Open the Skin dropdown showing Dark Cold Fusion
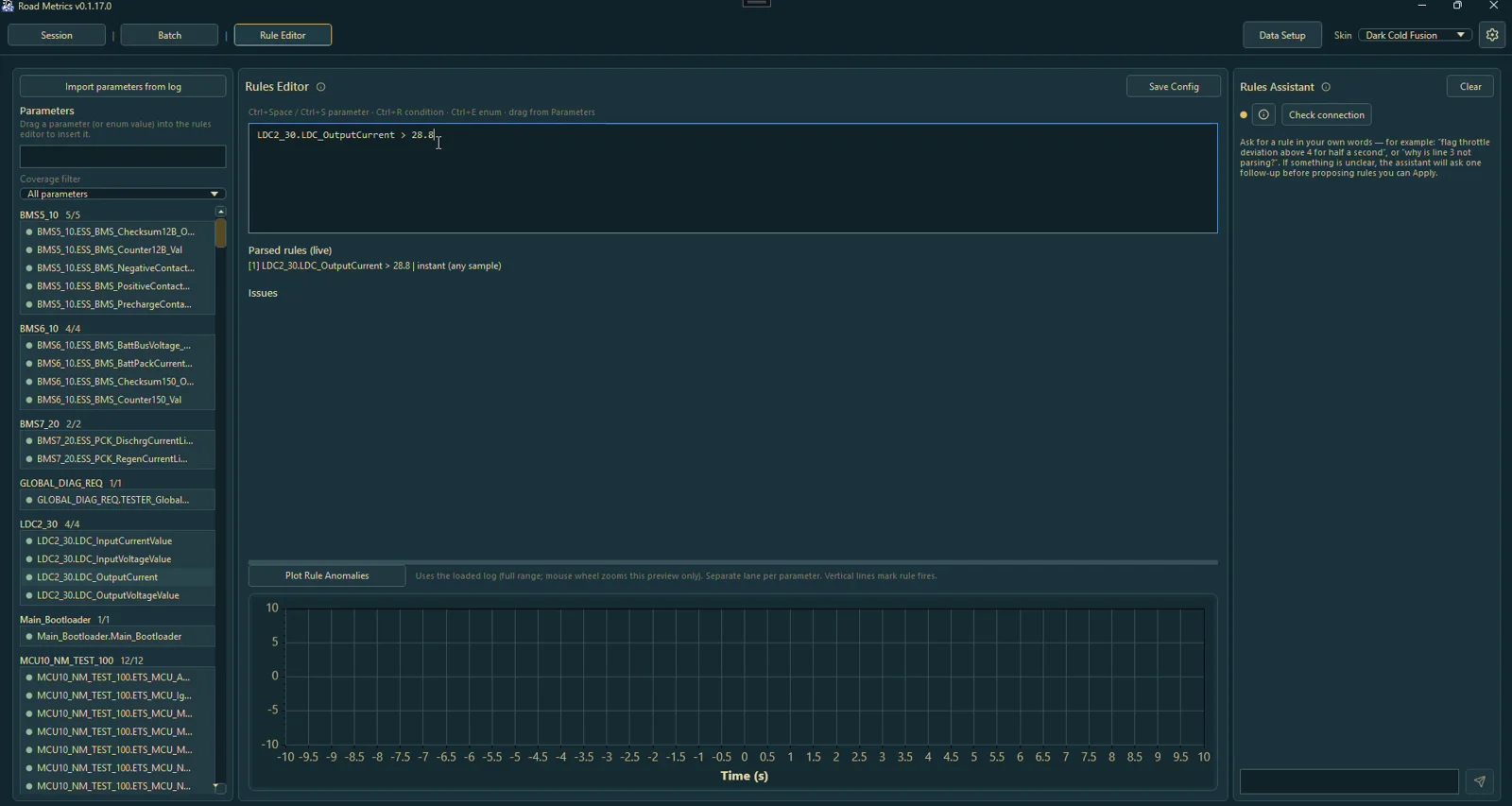The width and height of the screenshot is (1512, 806). point(1415,35)
